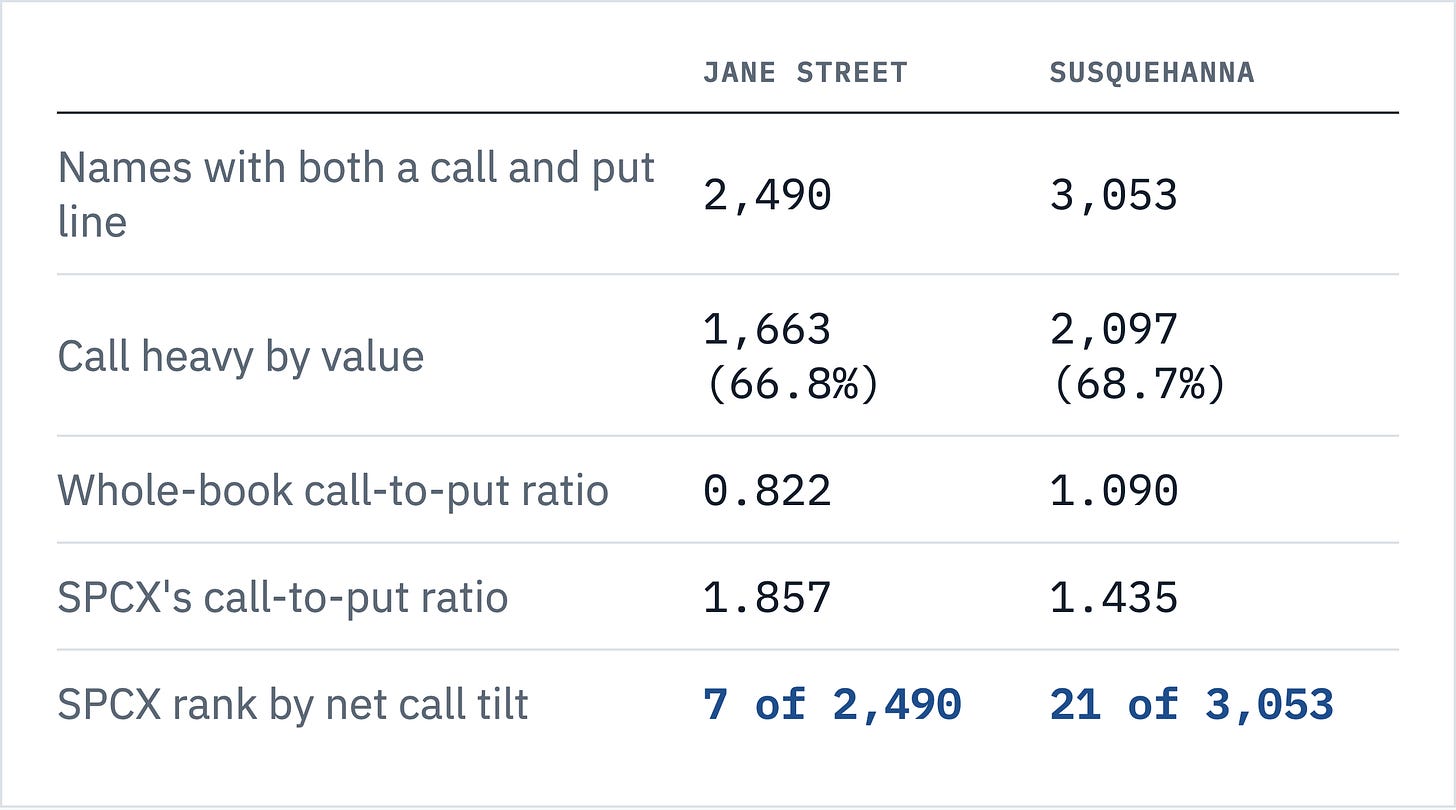Screen dimensions: 1456x810
Task: Select the 'Whole-book call-to-put ratio' label
Action: coord(333,491)
